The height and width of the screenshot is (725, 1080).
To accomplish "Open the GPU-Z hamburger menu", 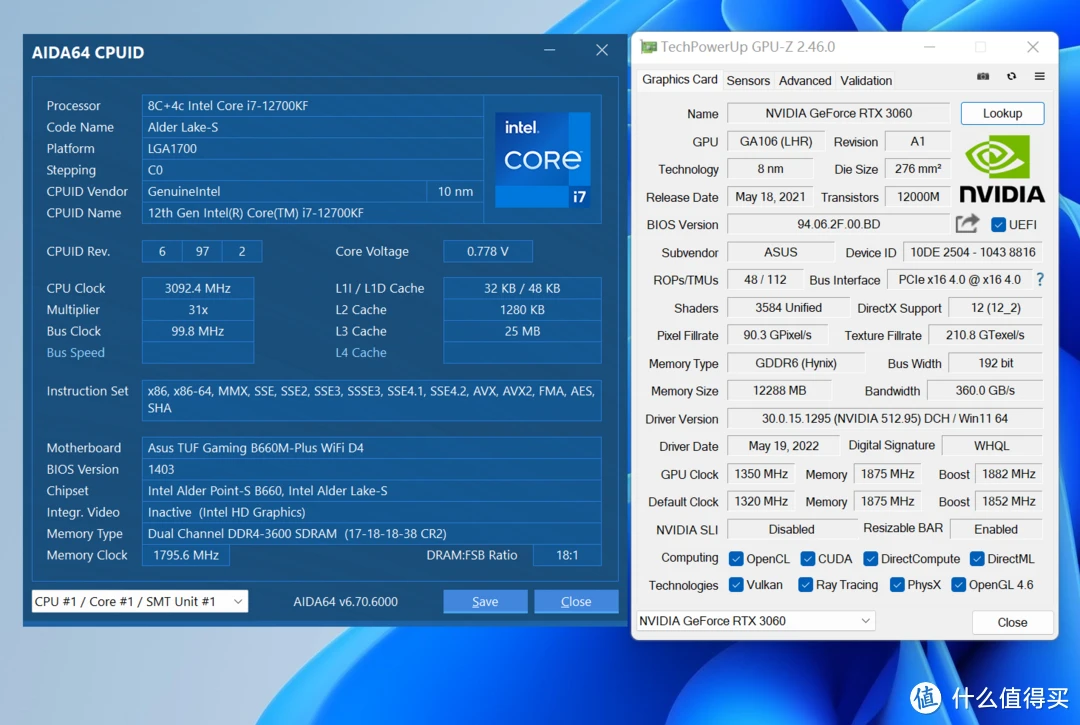I will [1039, 76].
